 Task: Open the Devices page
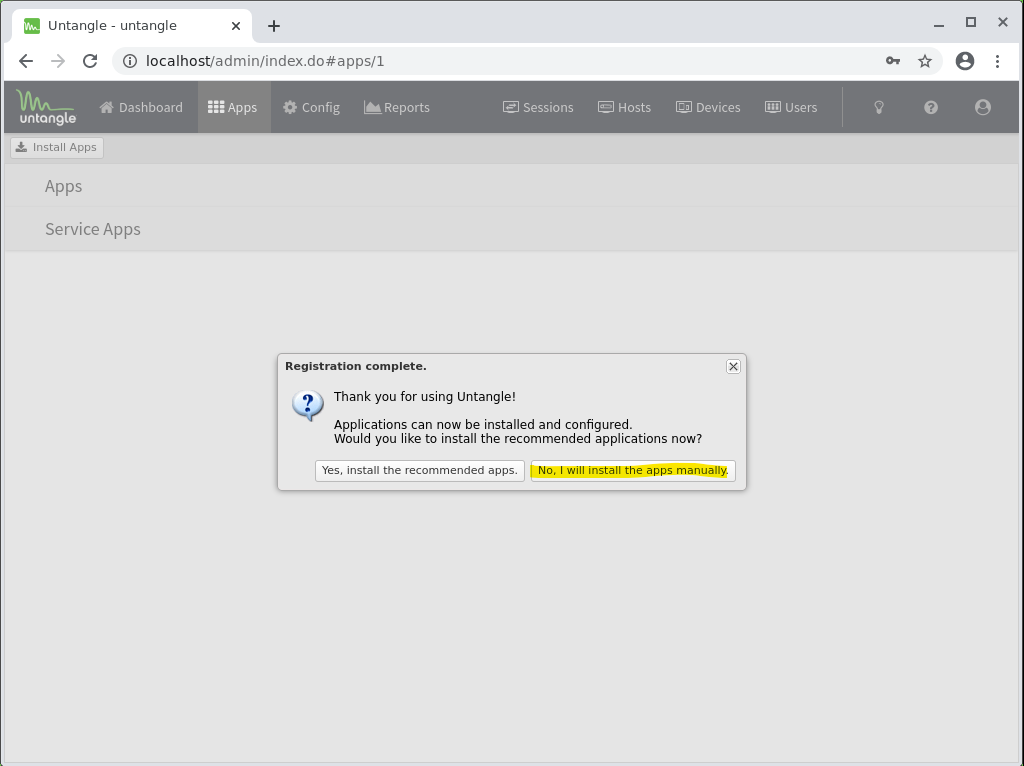(x=708, y=107)
